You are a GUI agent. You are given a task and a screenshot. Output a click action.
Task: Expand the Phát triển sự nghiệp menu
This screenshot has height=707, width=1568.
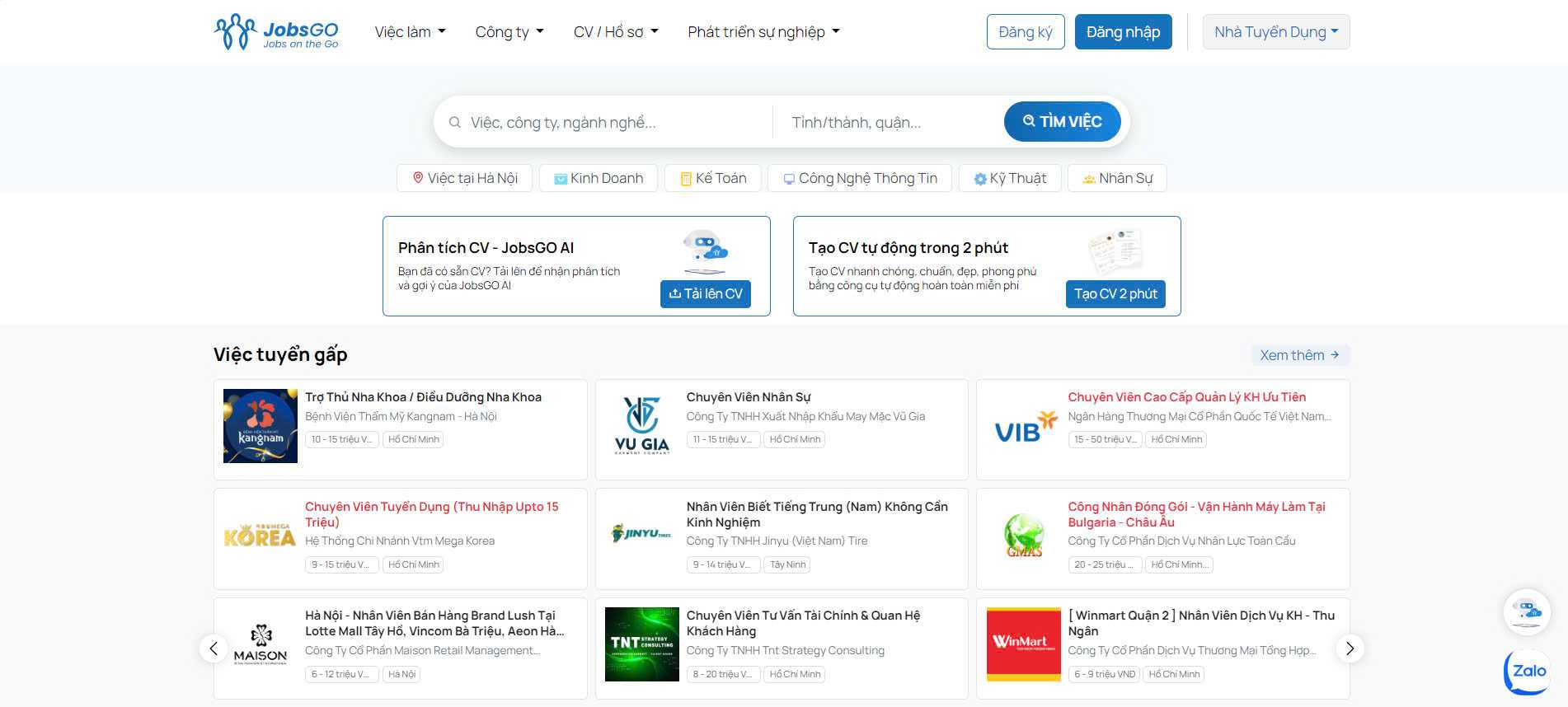(763, 32)
